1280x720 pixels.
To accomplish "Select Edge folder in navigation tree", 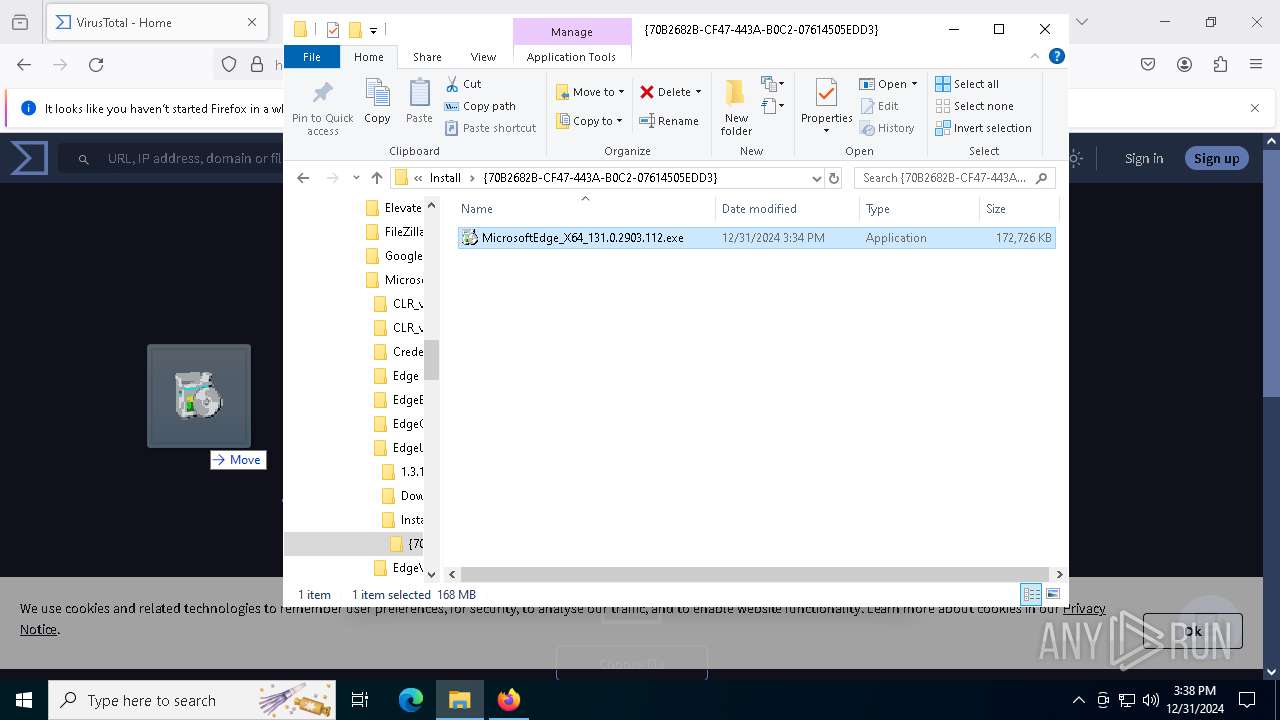I will coord(397,376).
